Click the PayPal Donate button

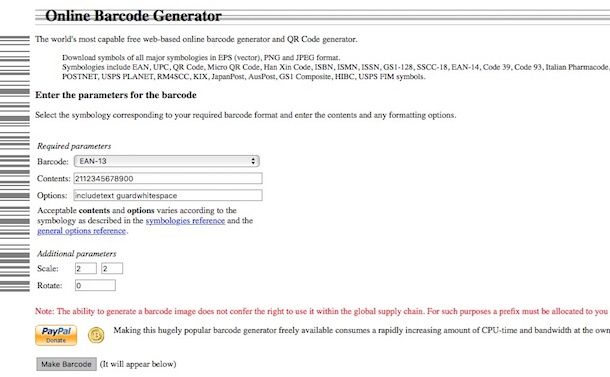coord(56,335)
